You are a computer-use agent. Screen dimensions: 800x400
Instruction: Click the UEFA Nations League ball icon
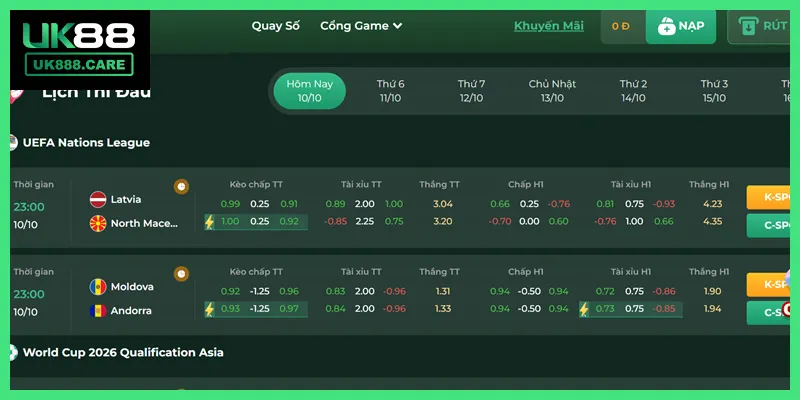[x=11, y=142]
